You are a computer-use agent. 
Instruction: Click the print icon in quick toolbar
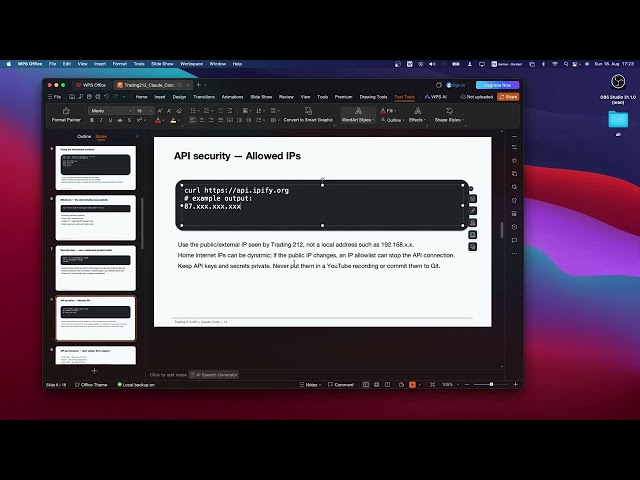pyautogui.click(x=89, y=97)
